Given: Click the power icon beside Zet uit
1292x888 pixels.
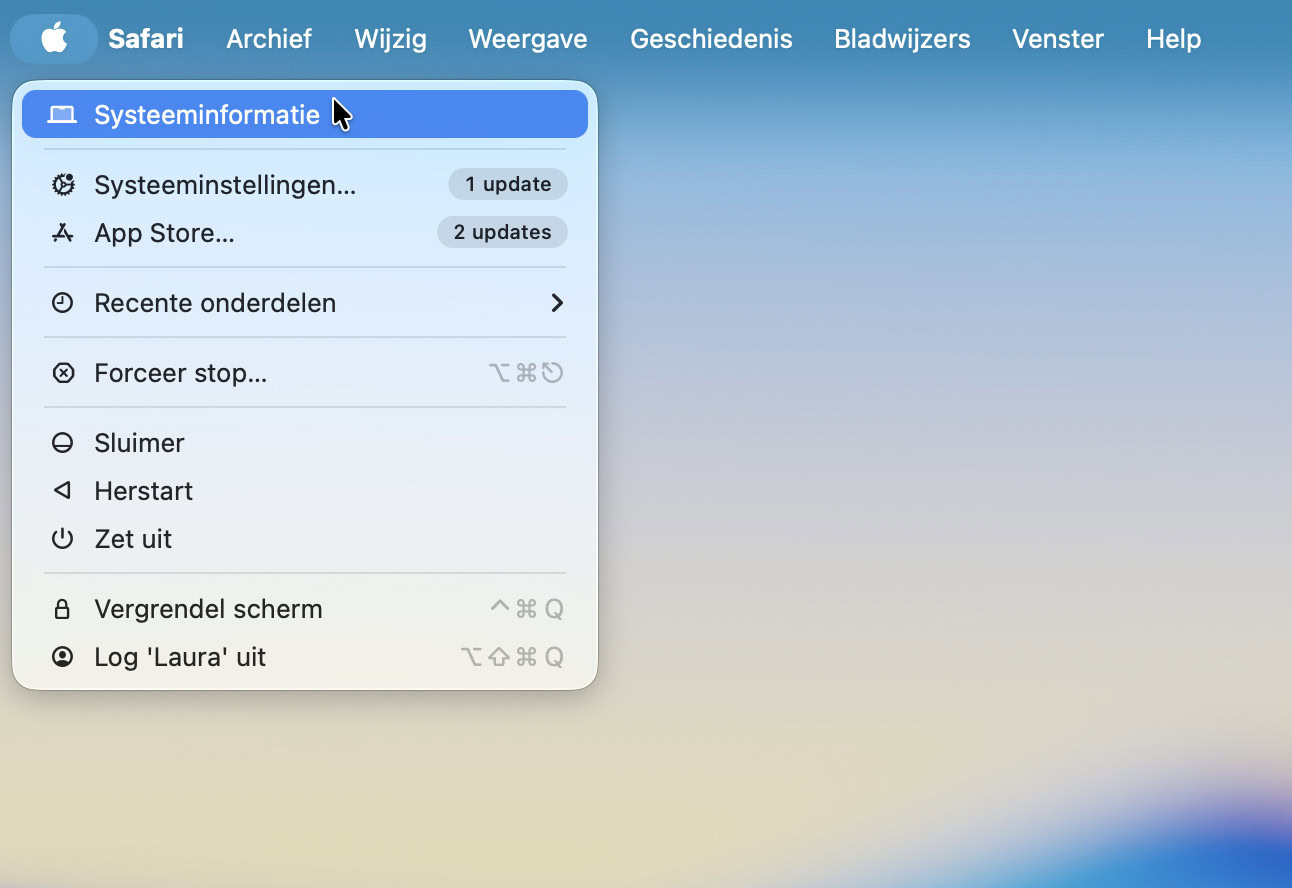Looking at the screenshot, I should (x=63, y=539).
